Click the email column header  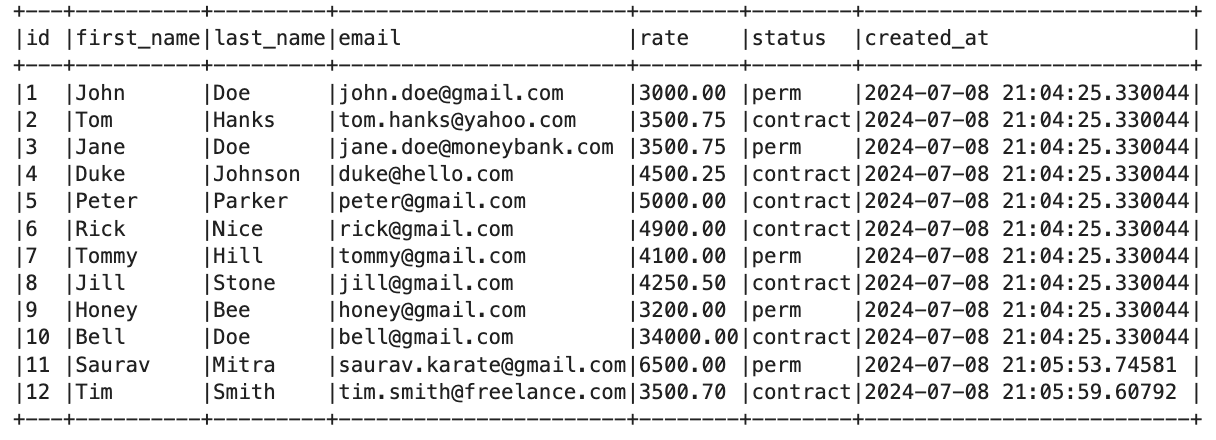(370, 39)
